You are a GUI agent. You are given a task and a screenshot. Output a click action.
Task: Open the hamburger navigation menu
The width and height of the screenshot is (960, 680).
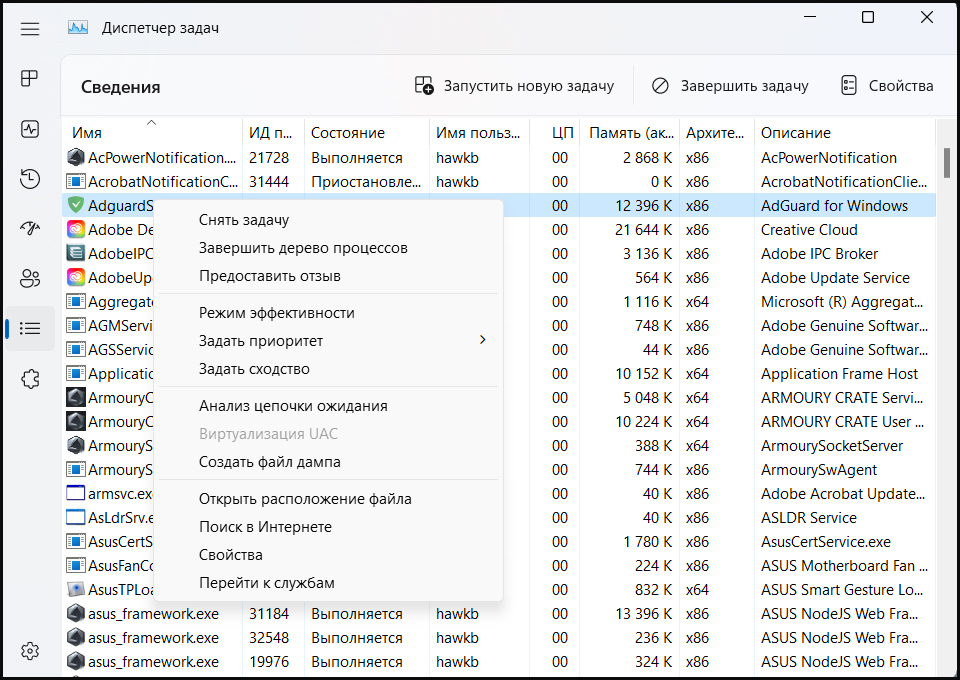pyautogui.click(x=30, y=29)
